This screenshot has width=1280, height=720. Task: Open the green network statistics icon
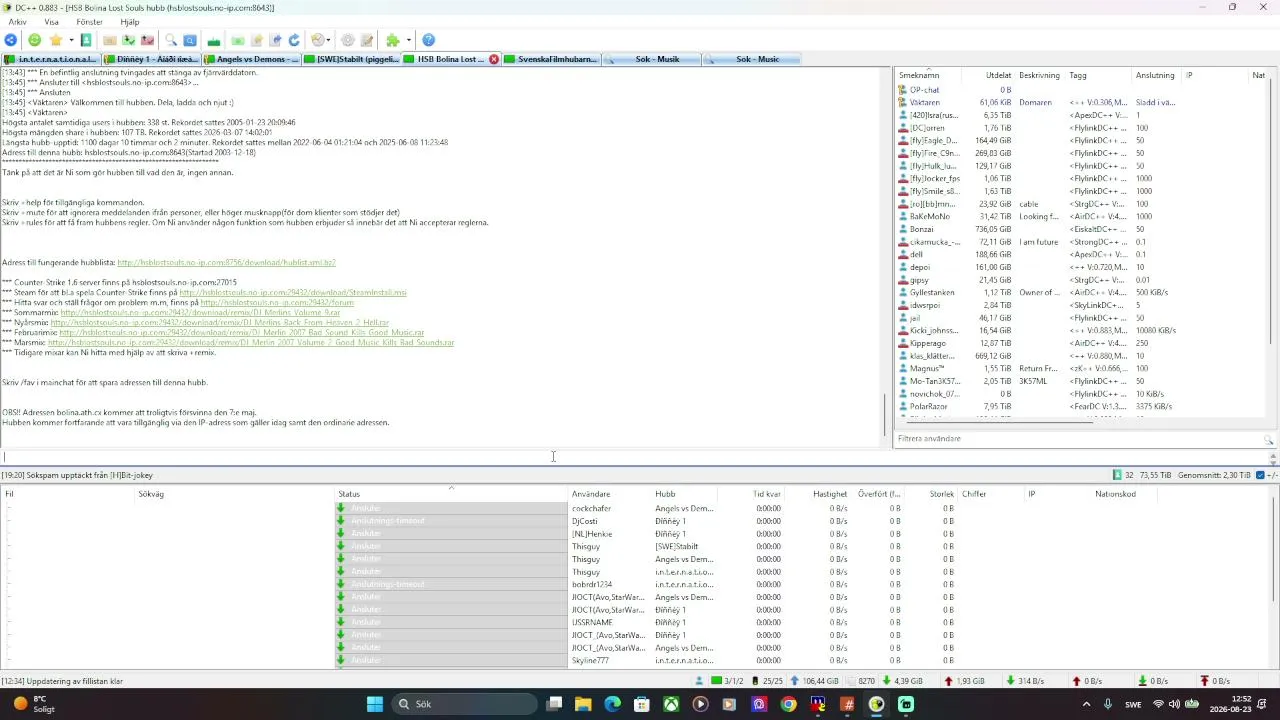(214, 40)
